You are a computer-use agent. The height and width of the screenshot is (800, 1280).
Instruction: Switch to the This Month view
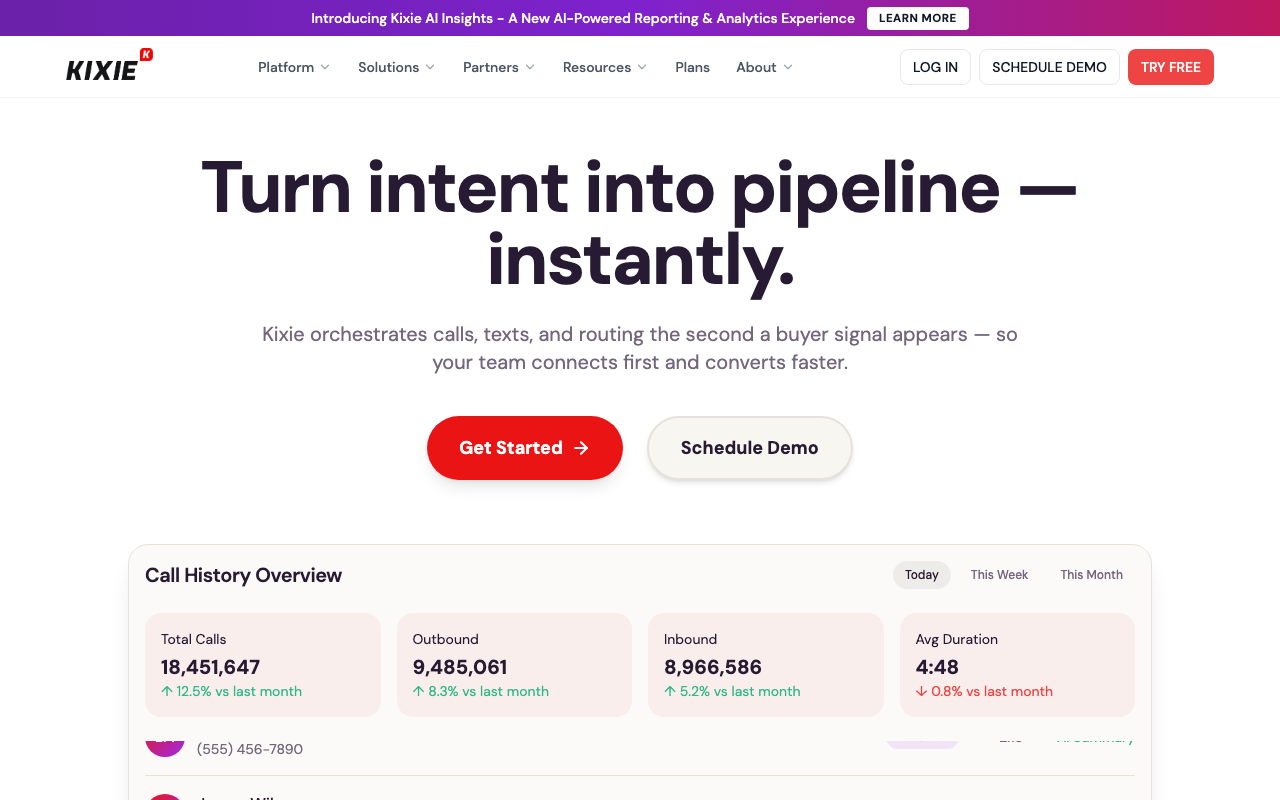1091,575
